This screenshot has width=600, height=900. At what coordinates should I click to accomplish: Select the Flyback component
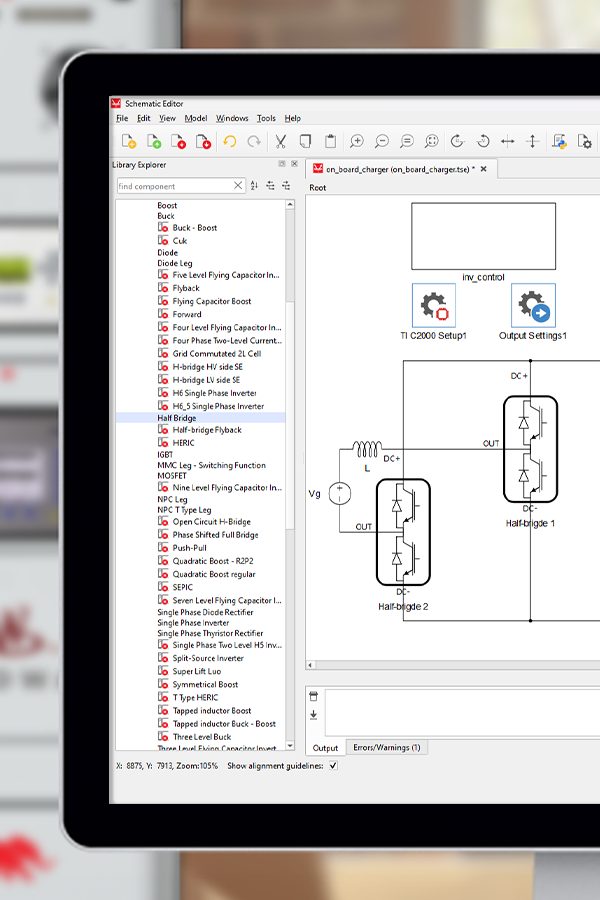point(186,288)
